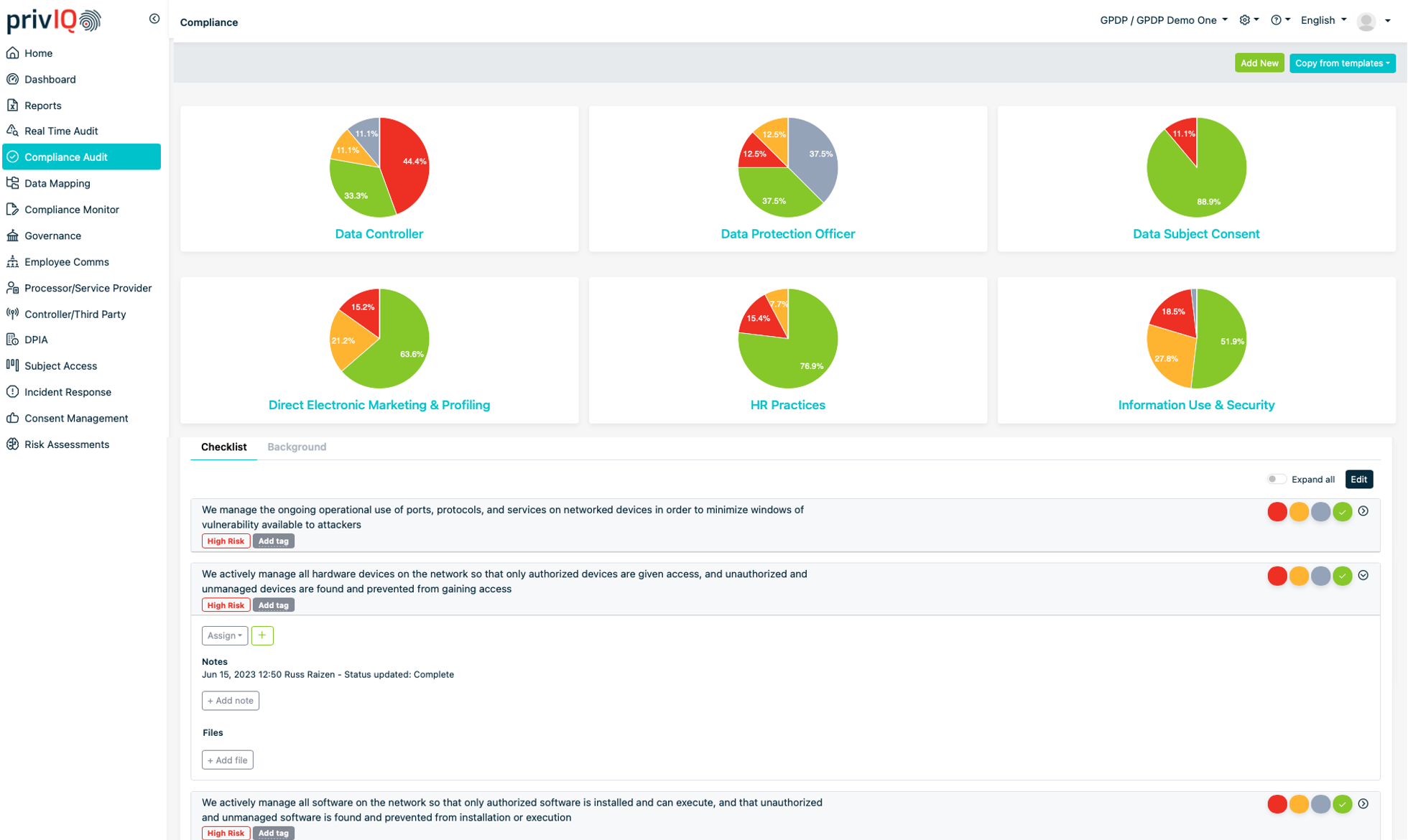Open Data Mapping from the sidebar

click(57, 183)
